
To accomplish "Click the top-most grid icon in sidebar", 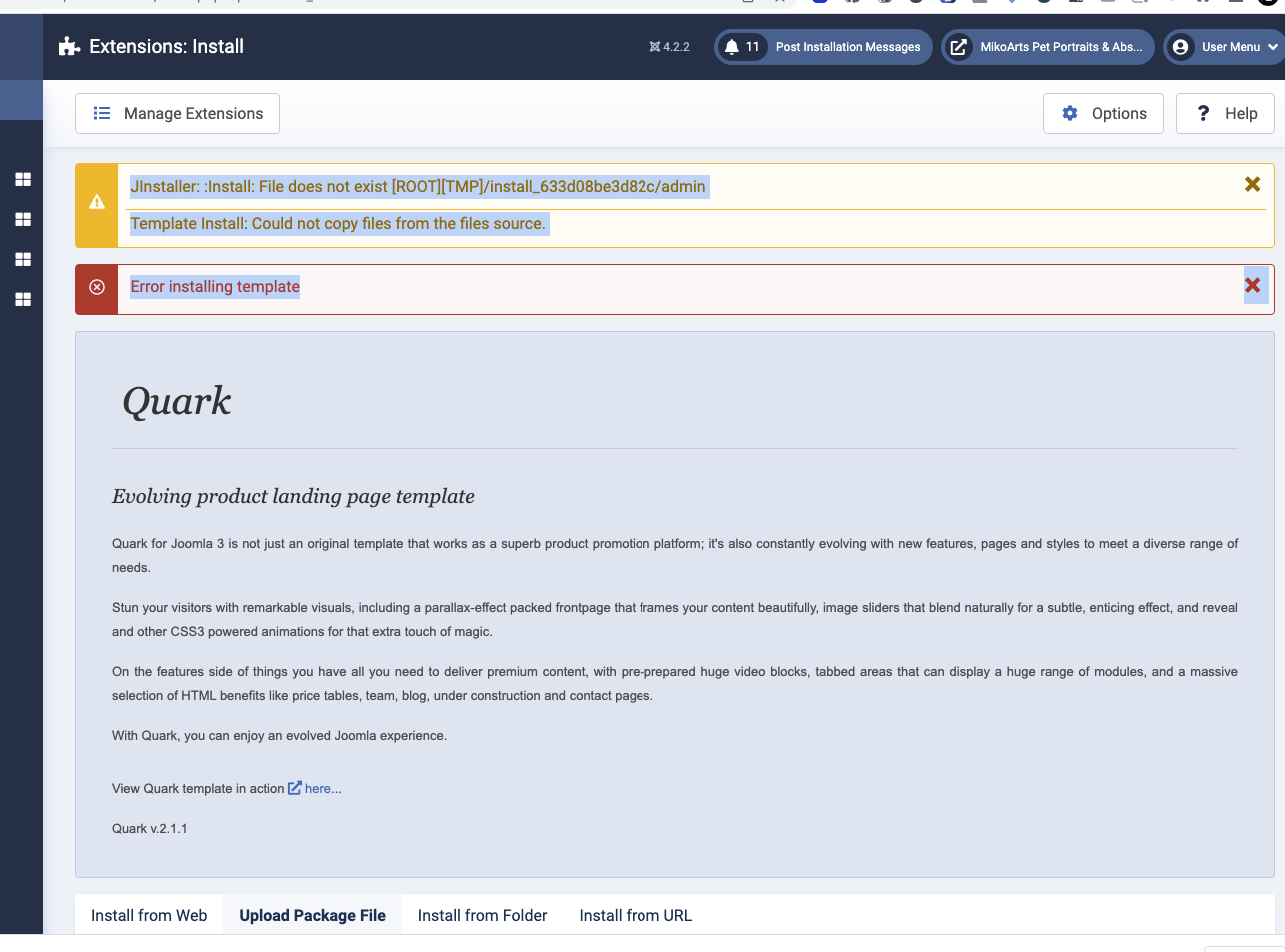I will tap(23, 180).
